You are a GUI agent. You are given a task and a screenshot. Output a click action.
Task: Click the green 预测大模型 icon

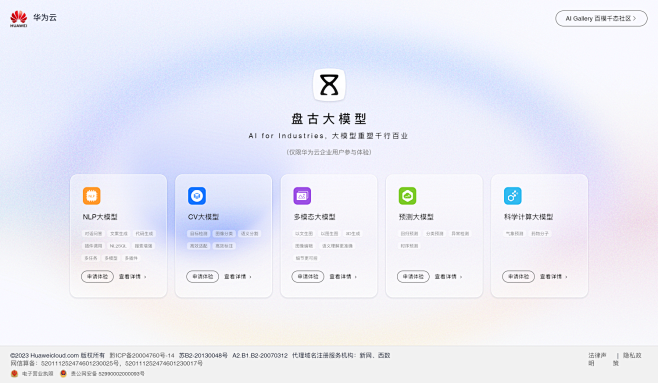point(407,196)
